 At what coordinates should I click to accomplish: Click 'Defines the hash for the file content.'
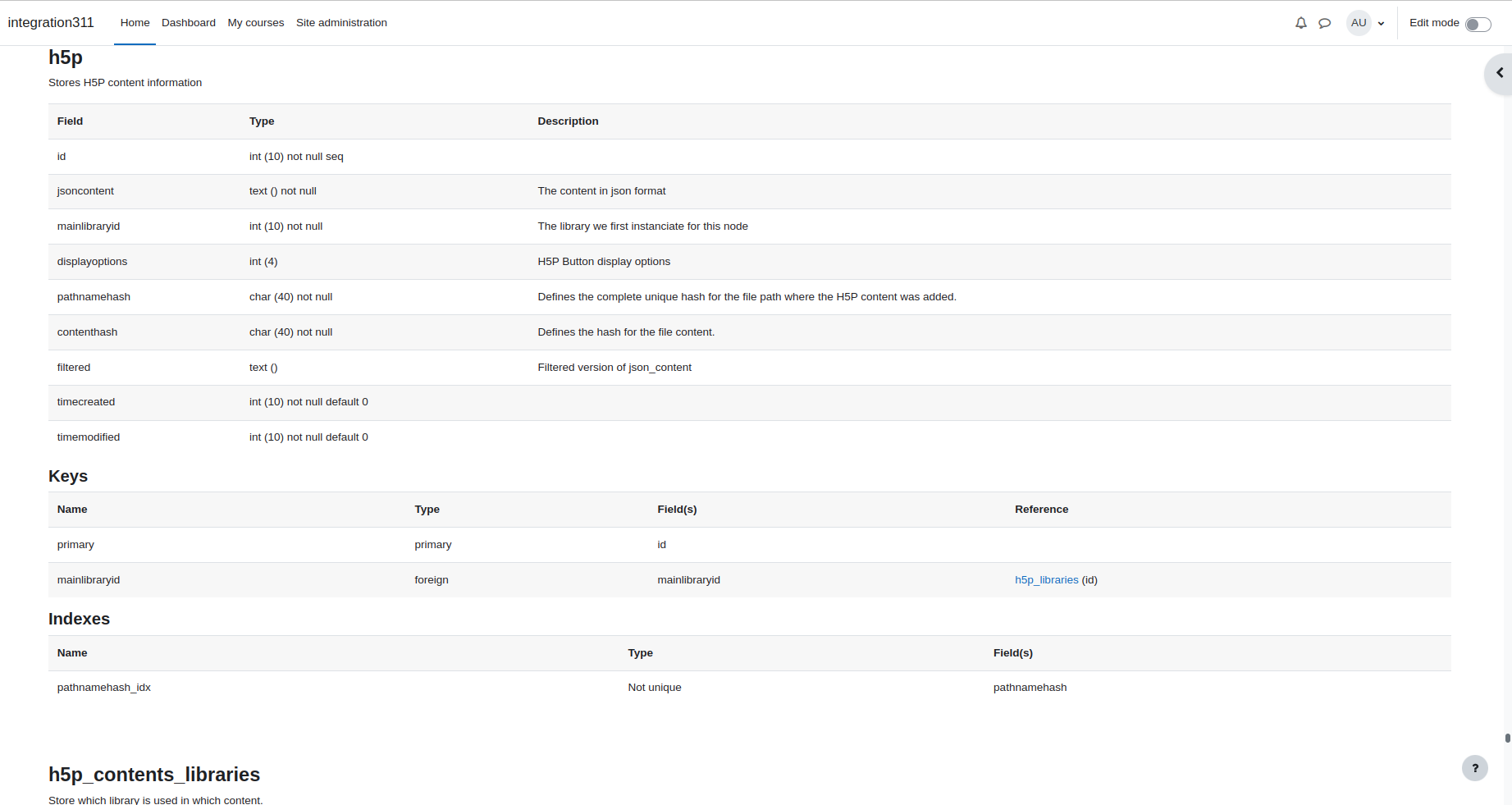pos(626,332)
